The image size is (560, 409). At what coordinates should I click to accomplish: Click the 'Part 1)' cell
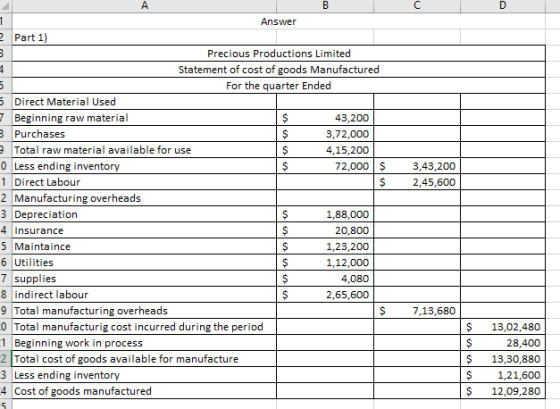point(144,38)
